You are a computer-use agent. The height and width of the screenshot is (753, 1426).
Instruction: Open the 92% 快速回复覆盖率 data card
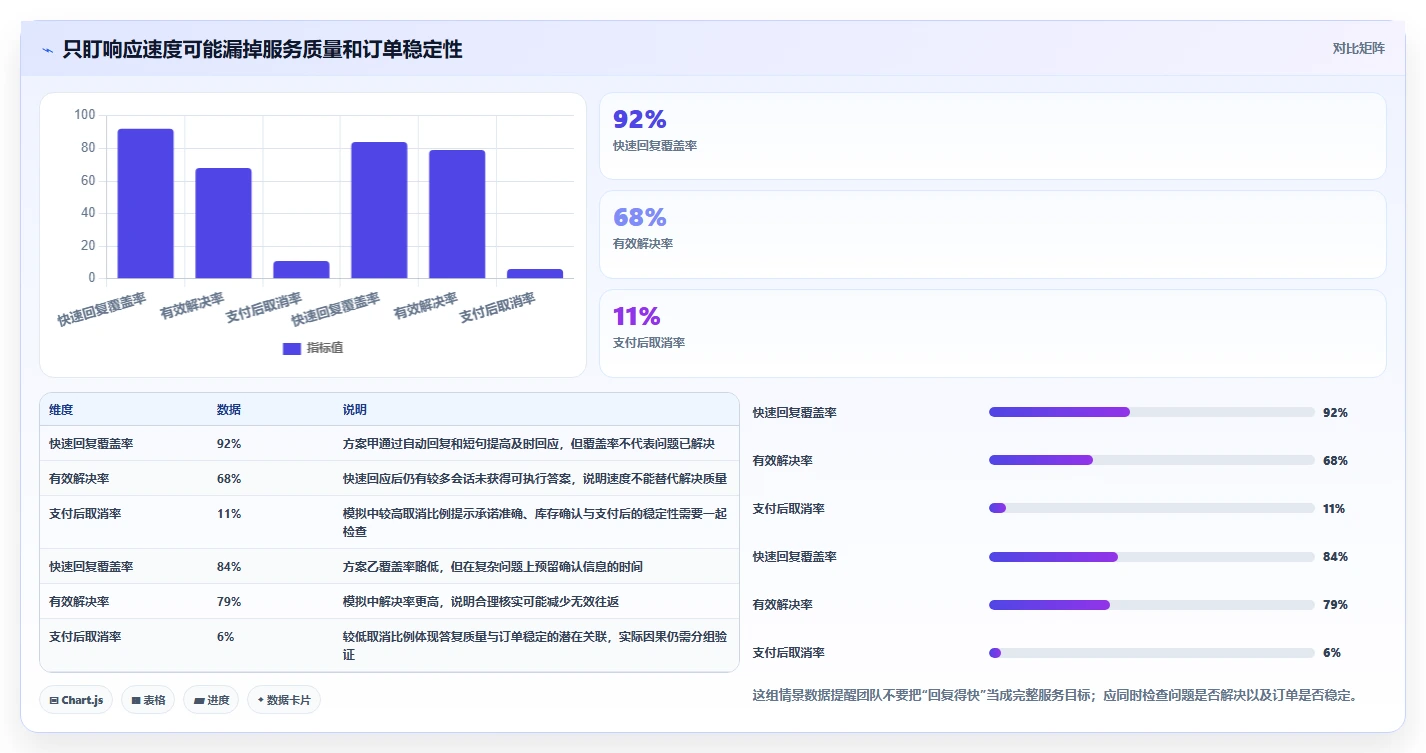pyautogui.click(x=992, y=136)
